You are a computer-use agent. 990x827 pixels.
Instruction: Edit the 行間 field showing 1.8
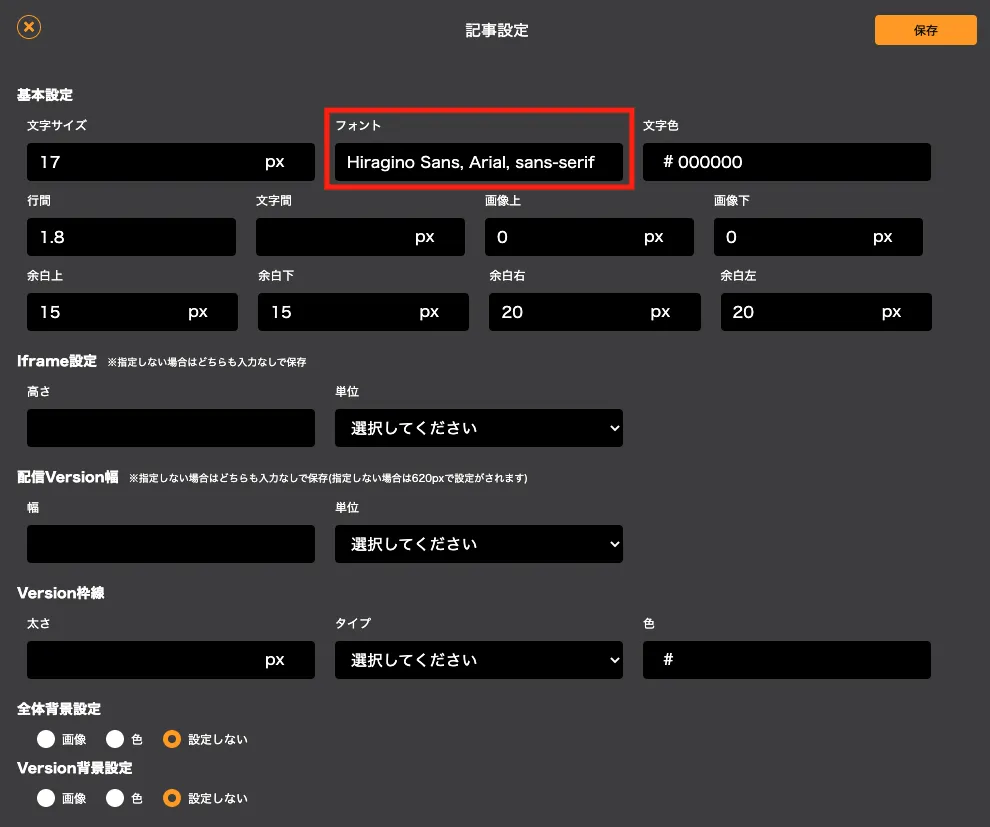click(x=131, y=237)
